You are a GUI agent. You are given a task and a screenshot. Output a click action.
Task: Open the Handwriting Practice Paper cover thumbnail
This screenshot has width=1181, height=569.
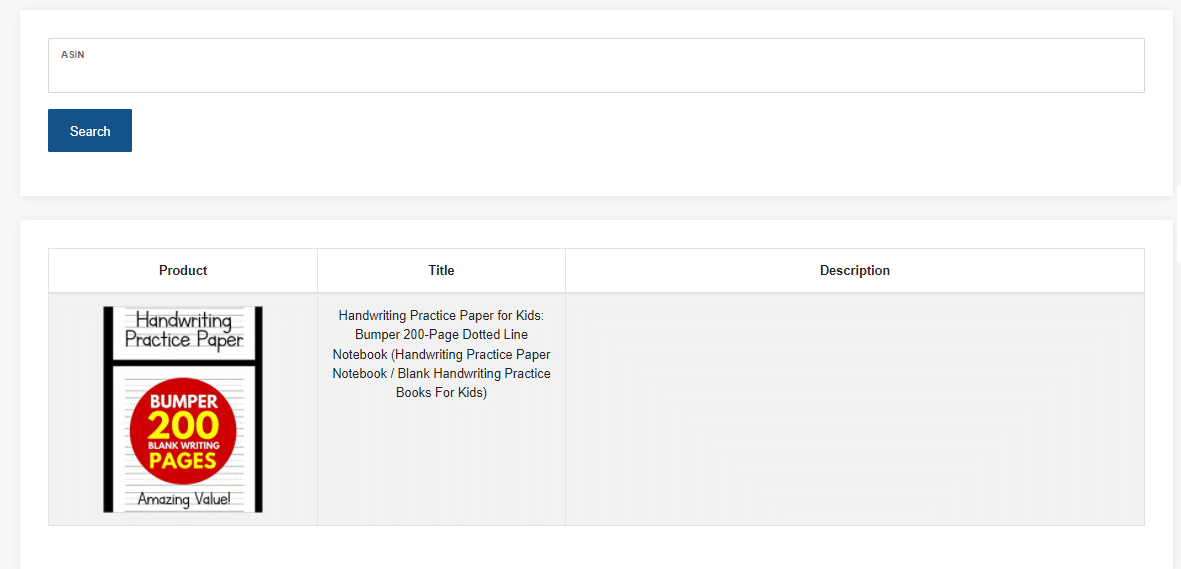[x=183, y=409]
